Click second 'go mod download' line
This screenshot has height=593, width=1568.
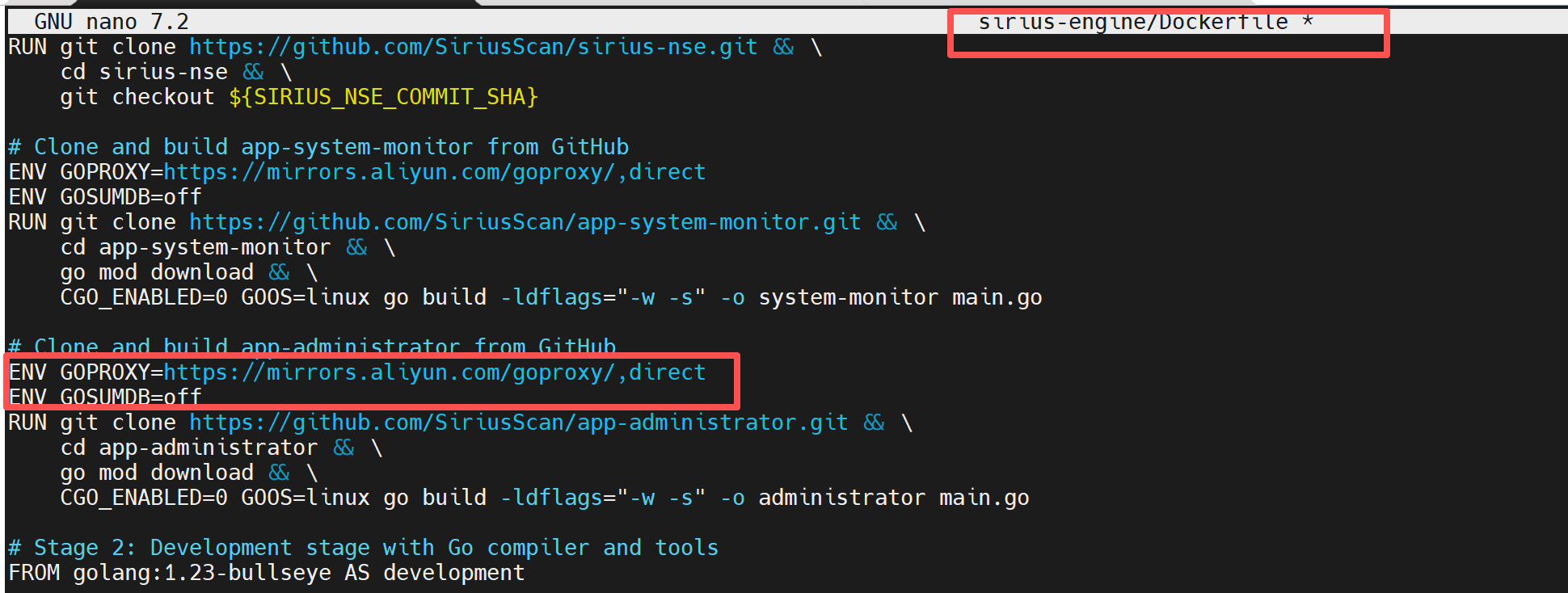tap(189, 473)
